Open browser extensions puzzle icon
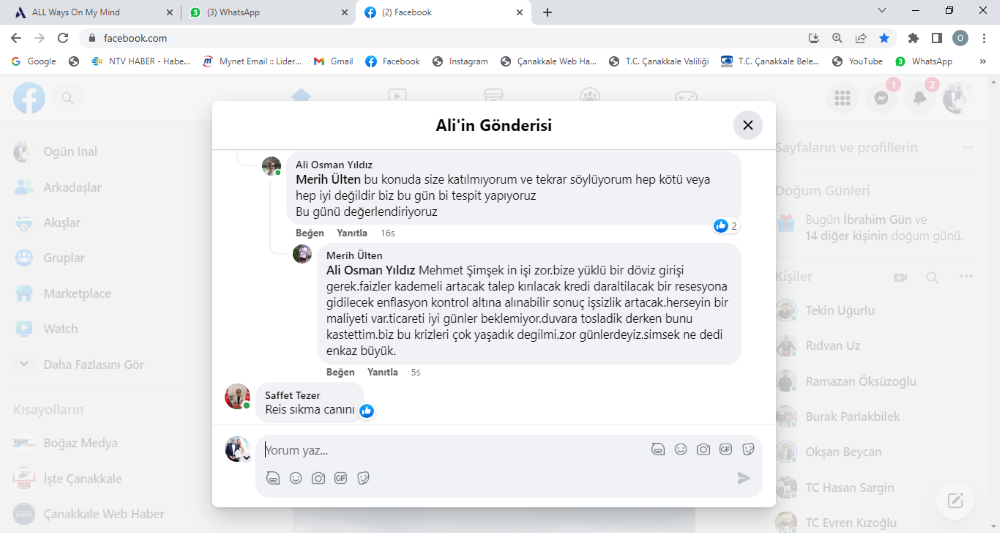Image resolution: width=1000 pixels, height=533 pixels. coord(913,38)
